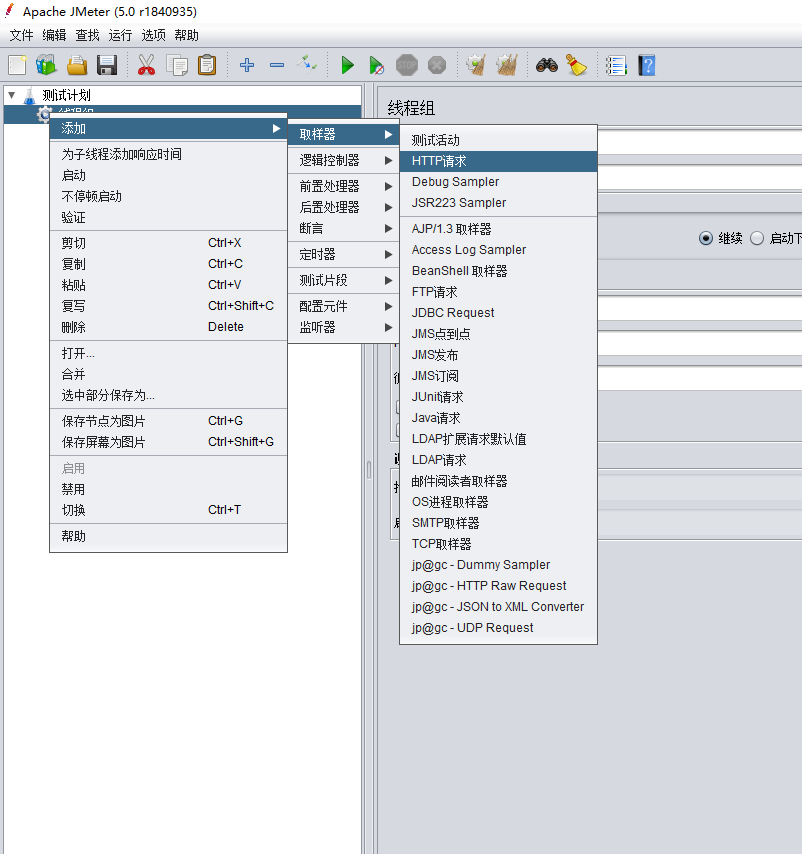Click the Cut scissors icon
This screenshot has height=854, width=802.
[146, 65]
